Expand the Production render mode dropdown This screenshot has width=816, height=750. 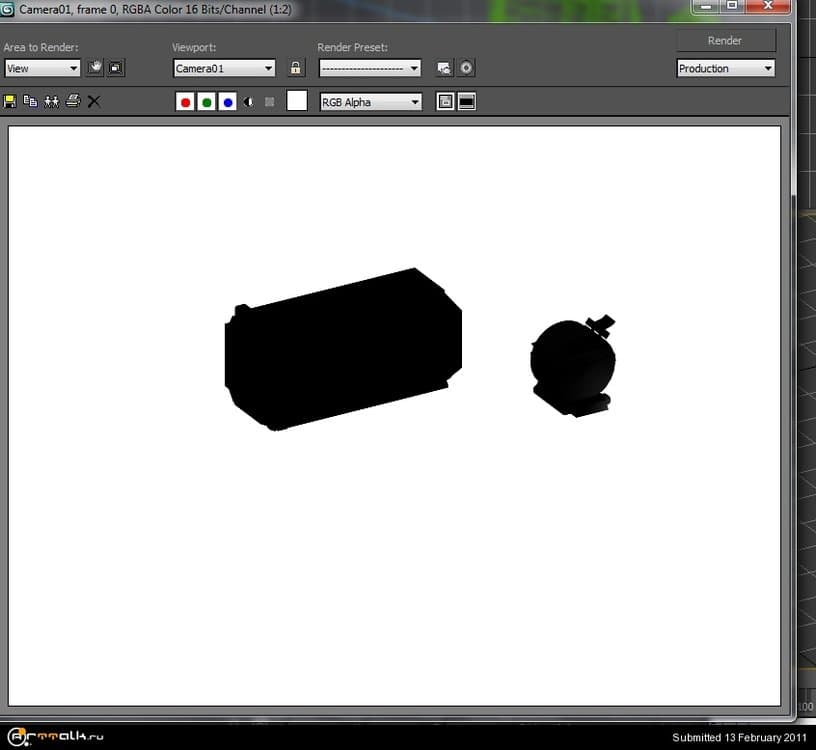[x=726, y=68]
